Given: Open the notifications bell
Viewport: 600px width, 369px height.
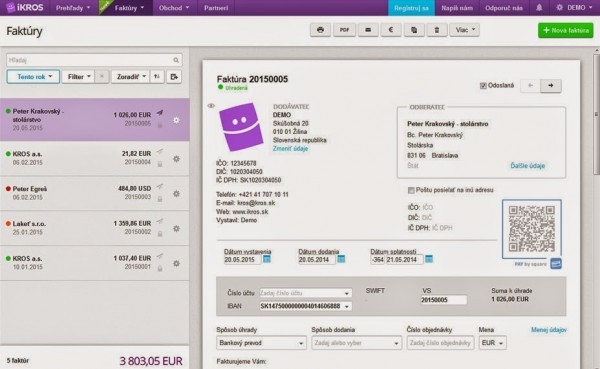Looking at the screenshot, I should (x=539, y=8).
